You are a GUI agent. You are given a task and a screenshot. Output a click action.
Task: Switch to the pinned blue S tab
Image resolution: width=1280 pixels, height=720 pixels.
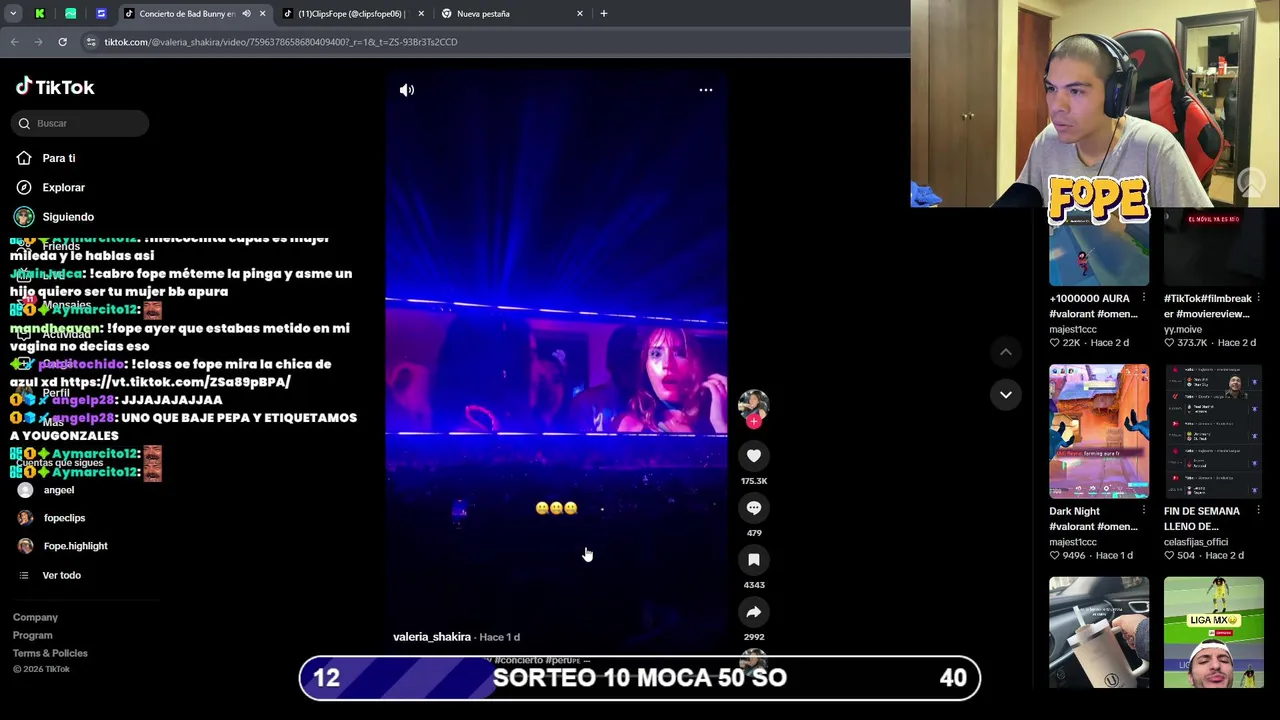point(101,14)
